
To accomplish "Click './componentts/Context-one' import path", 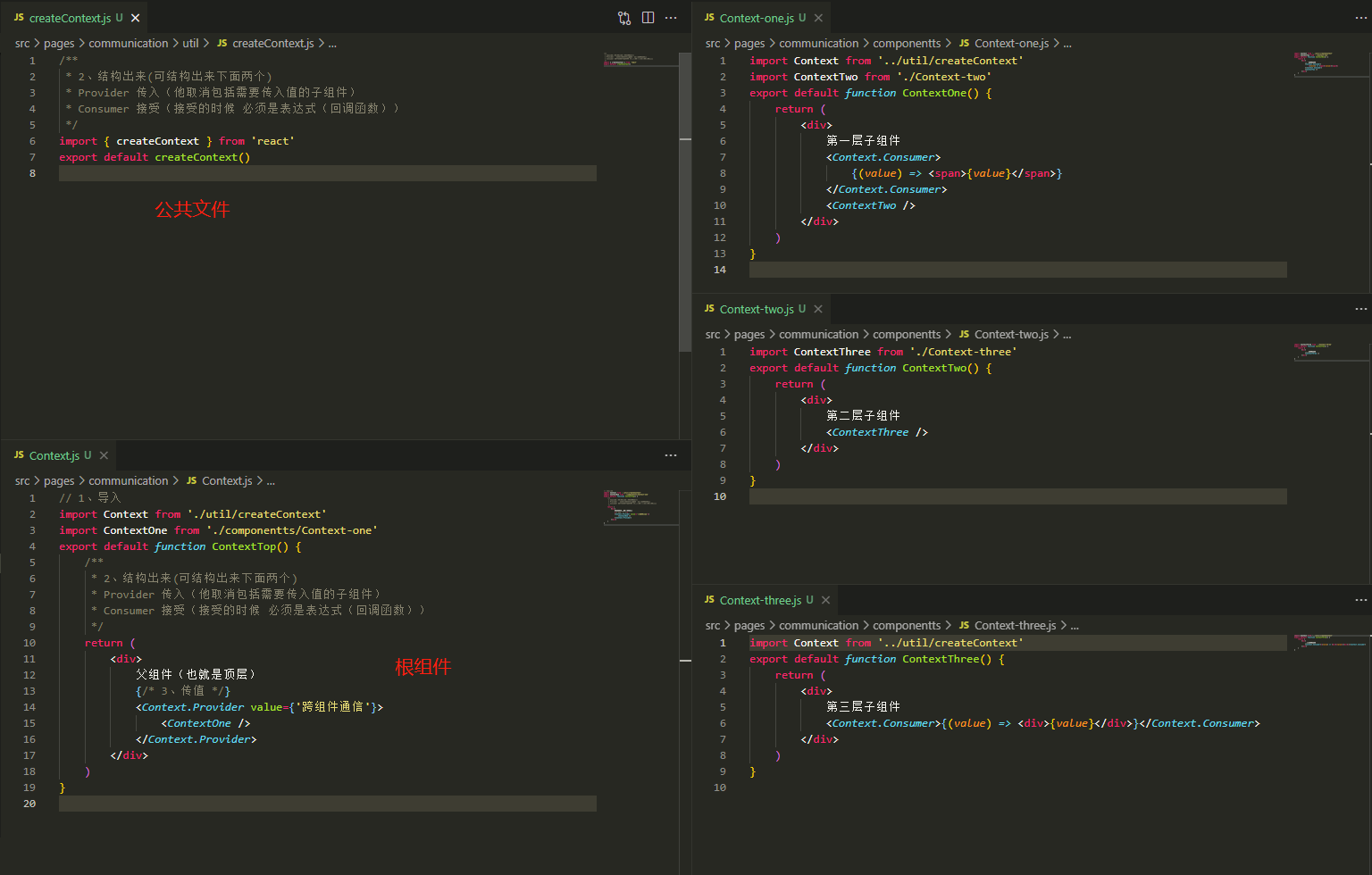I will (x=292, y=530).
